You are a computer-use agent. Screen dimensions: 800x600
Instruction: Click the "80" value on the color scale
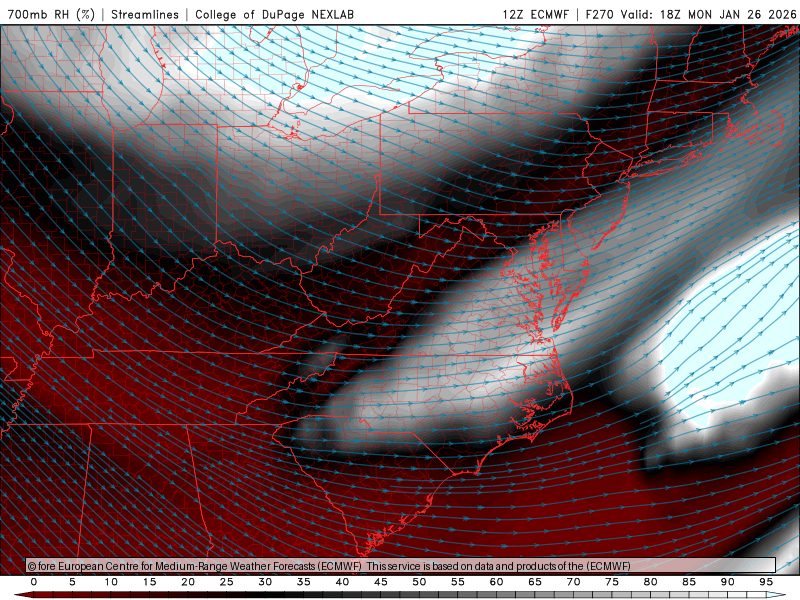point(650,582)
